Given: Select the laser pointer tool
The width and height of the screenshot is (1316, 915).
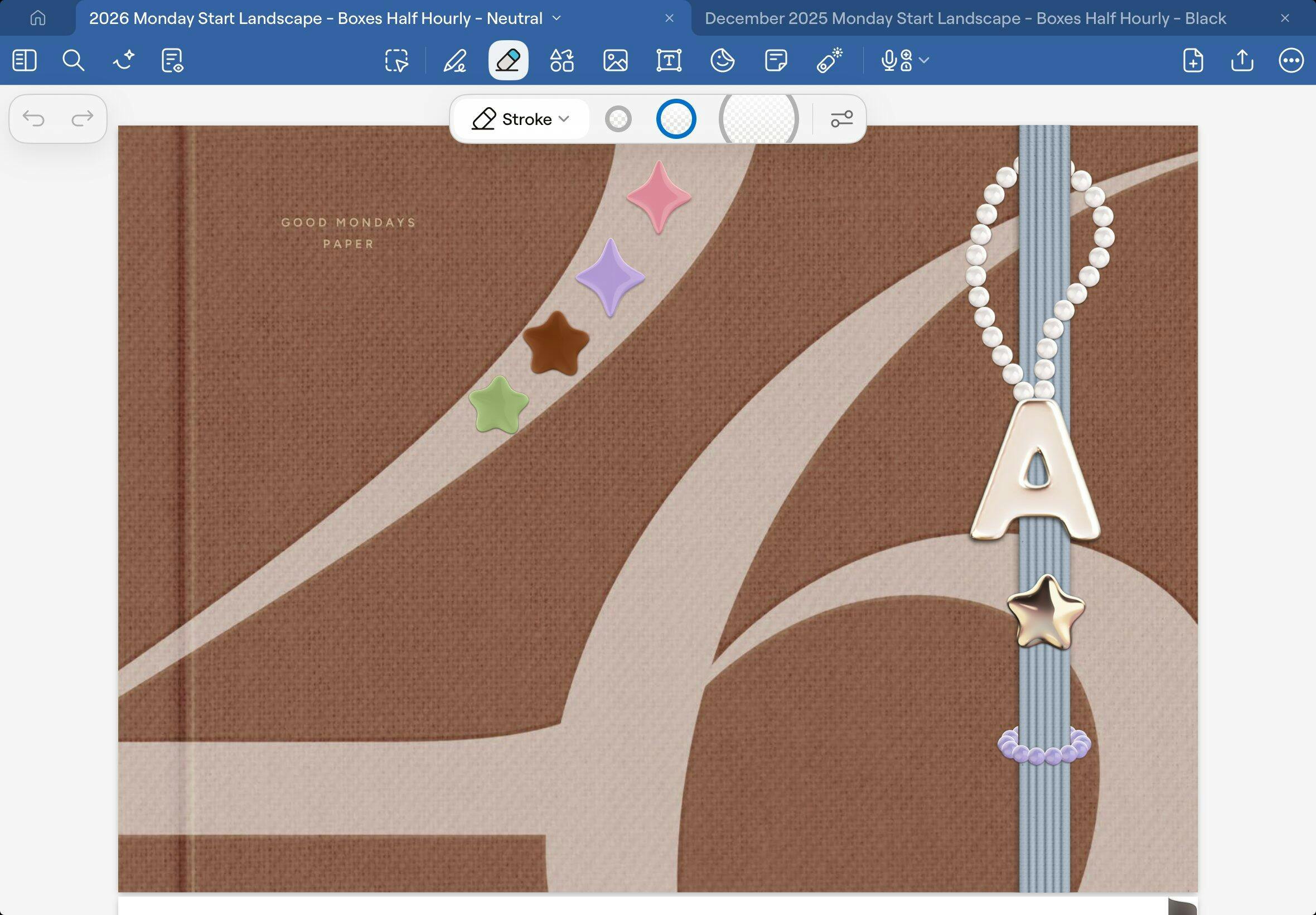Looking at the screenshot, I should [x=829, y=60].
